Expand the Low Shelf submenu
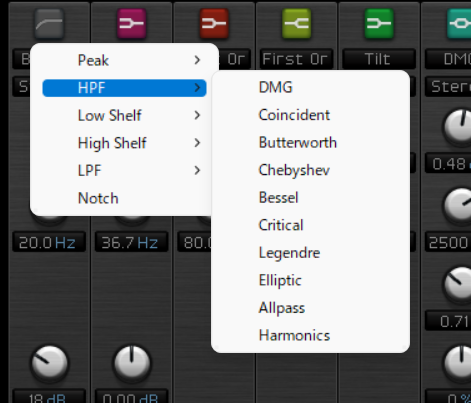Viewport: 471px width, 403px height. point(124,116)
